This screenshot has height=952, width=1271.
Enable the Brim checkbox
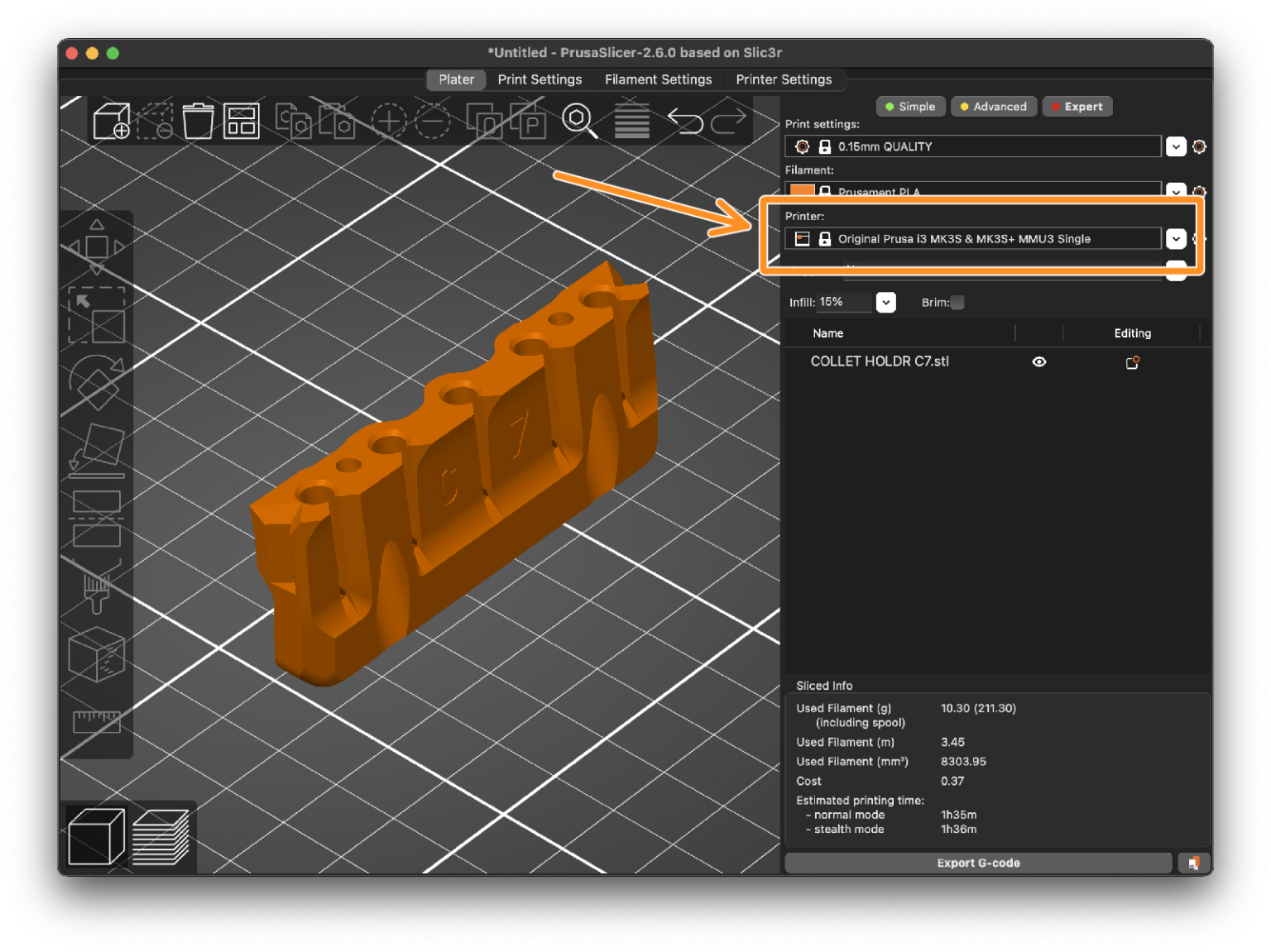(957, 303)
